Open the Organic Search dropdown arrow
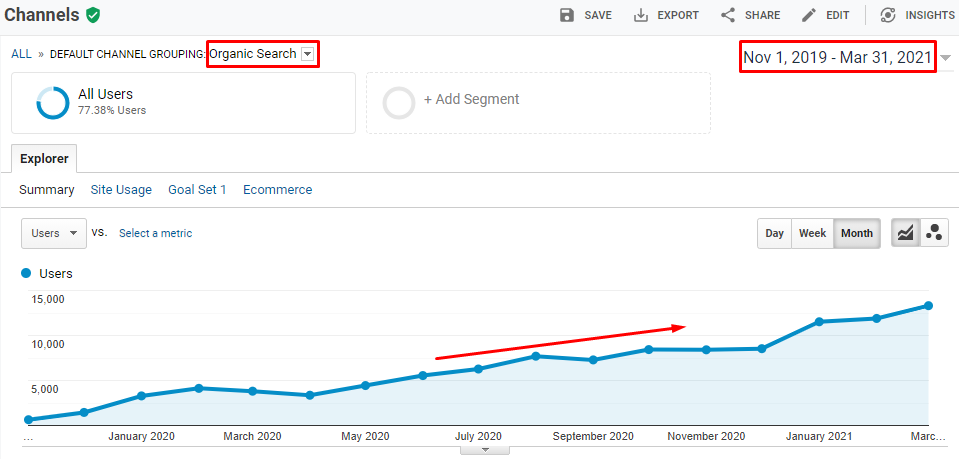 tap(308, 54)
